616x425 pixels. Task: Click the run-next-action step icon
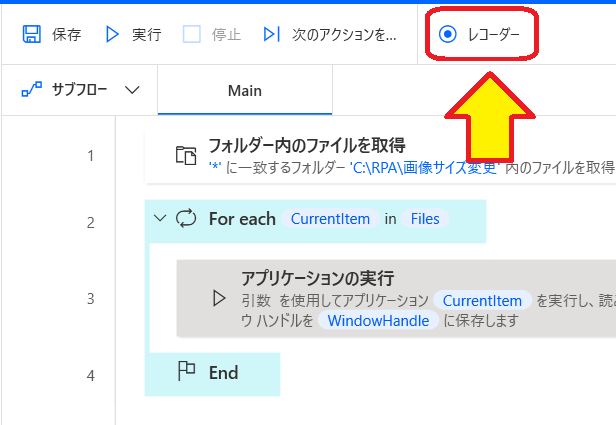271,35
